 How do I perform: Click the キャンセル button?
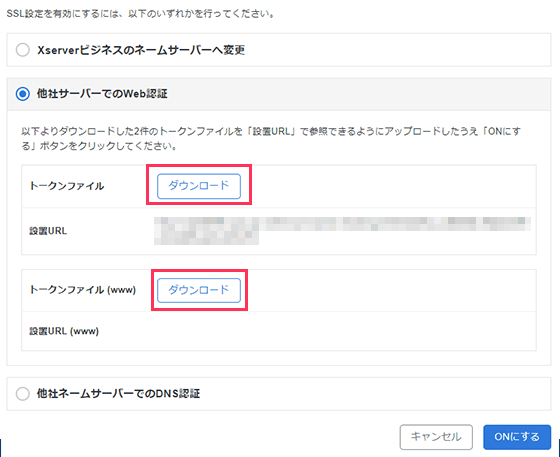[x=436, y=437]
